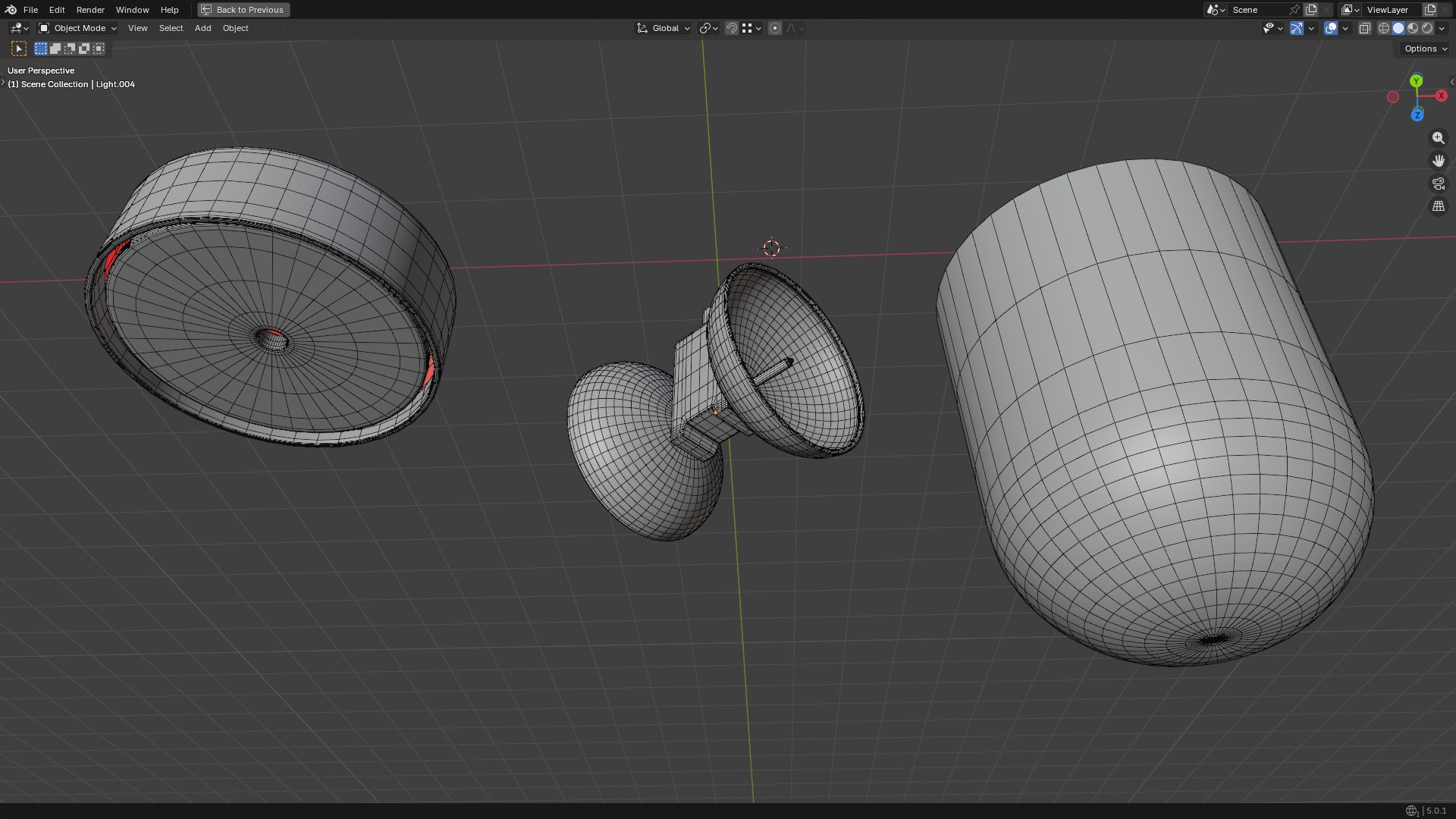Viewport: 1456px width, 819px height.
Task: Open the Add menu
Action: pos(202,28)
